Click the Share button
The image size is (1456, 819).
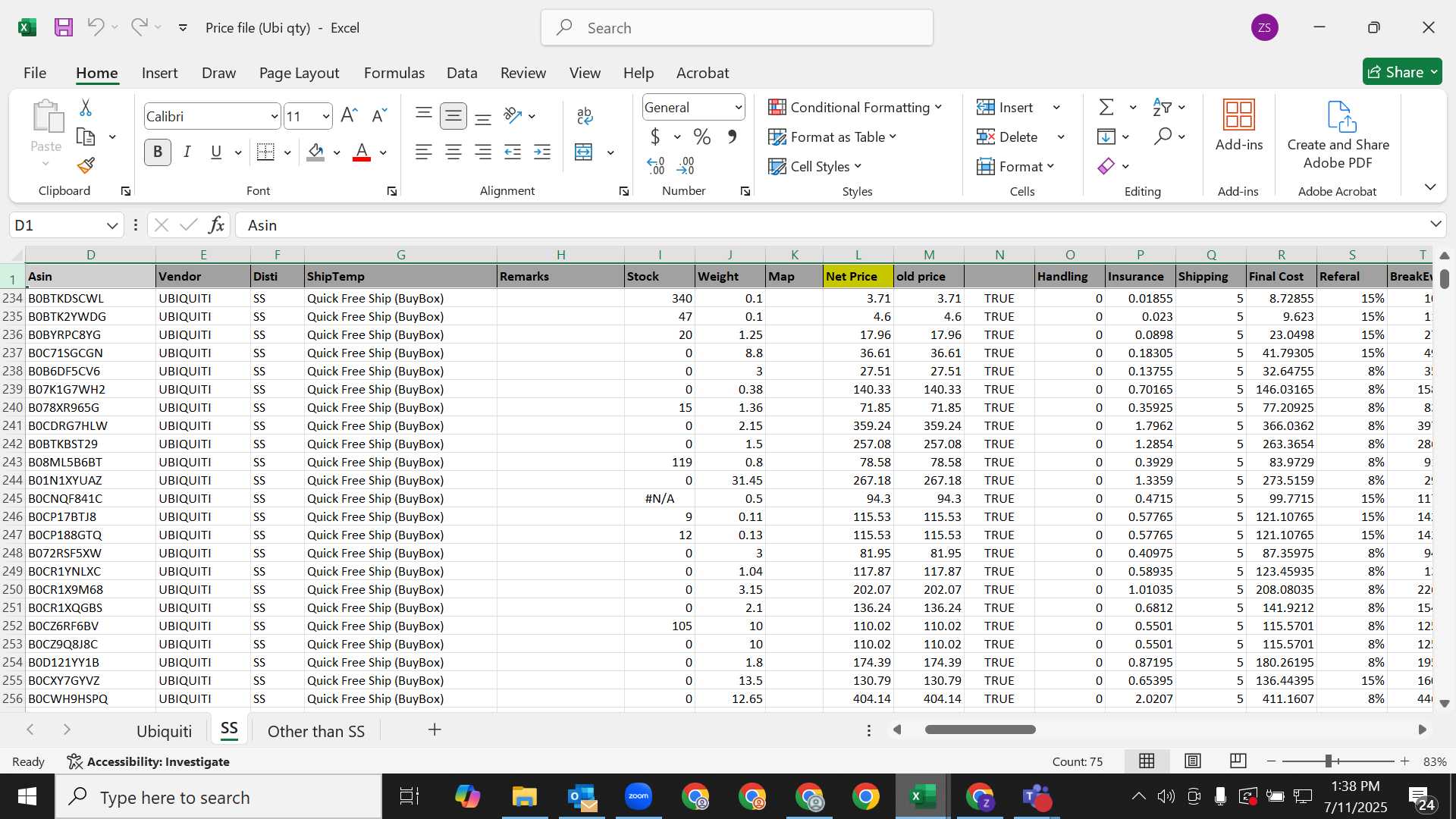coord(1401,72)
